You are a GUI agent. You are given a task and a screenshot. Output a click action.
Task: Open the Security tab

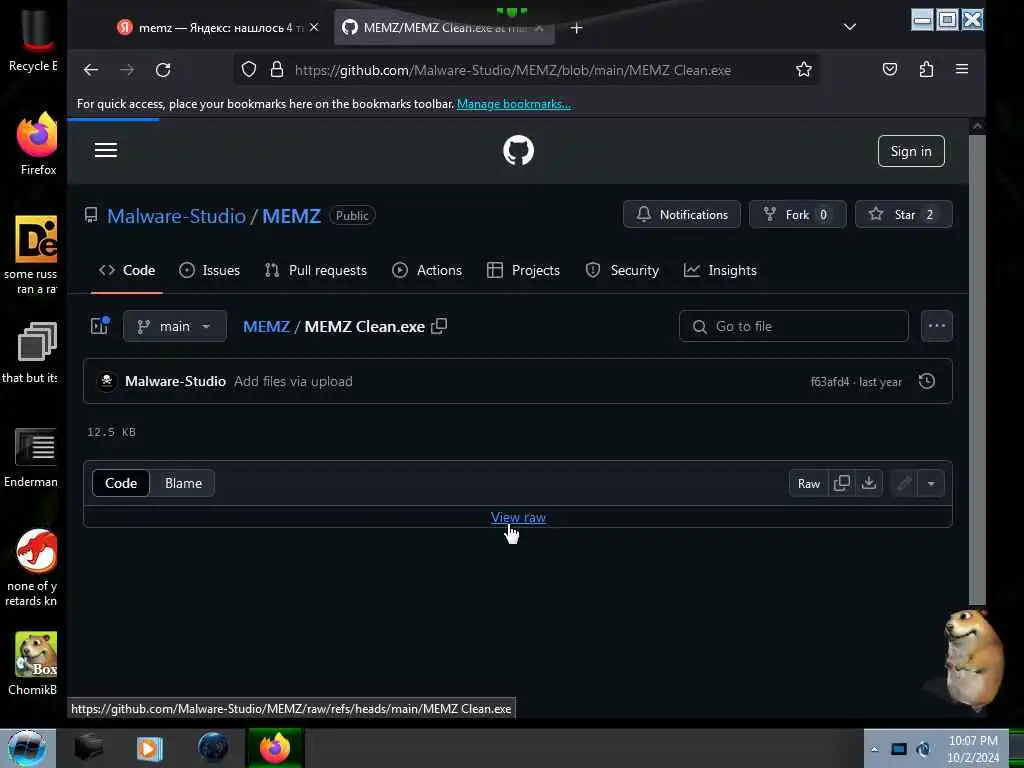[622, 270]
